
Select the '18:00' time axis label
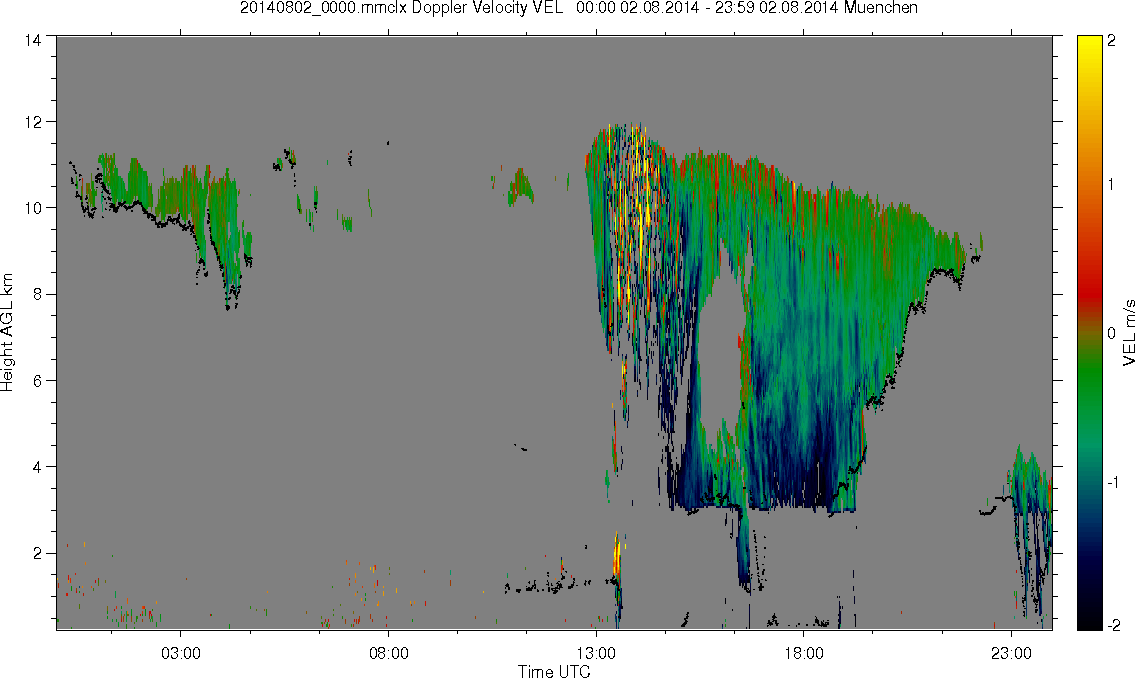803,653
